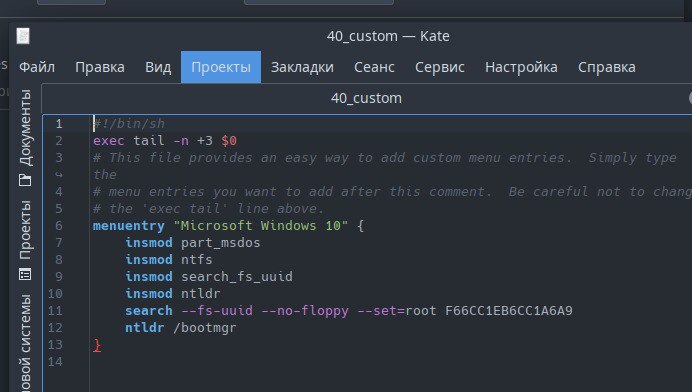
Task: Click line number 1 in gutter
Action: [x=59, y=124]
